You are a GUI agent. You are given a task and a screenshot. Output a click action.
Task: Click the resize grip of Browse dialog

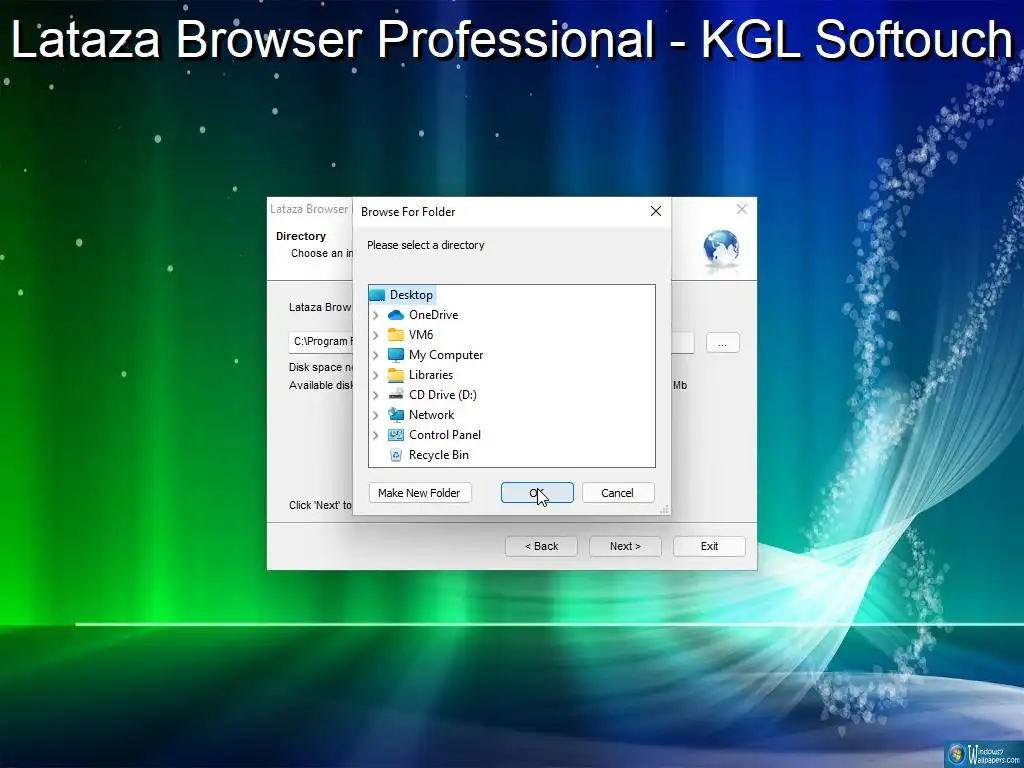coord(665,509)
